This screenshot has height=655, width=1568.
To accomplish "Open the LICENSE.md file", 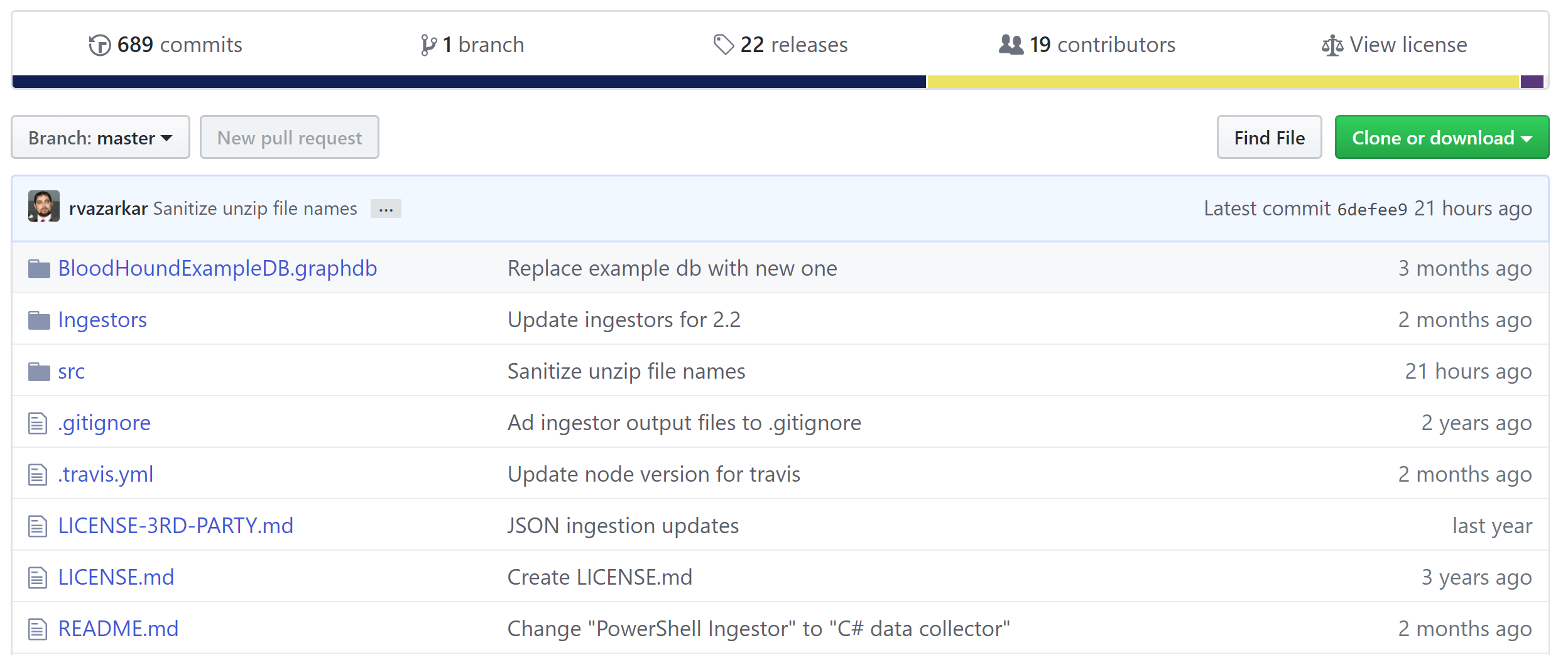I will click(116, 577).
